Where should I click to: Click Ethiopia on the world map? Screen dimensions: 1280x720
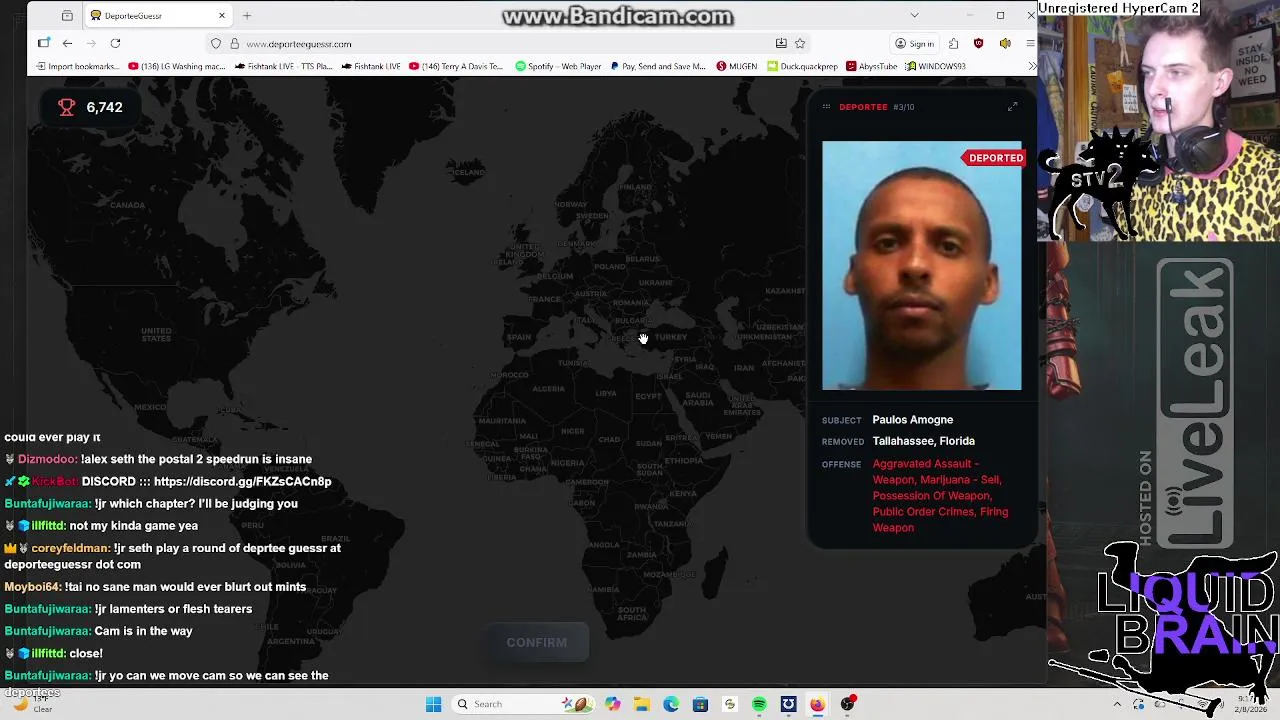tap(684, 461)
